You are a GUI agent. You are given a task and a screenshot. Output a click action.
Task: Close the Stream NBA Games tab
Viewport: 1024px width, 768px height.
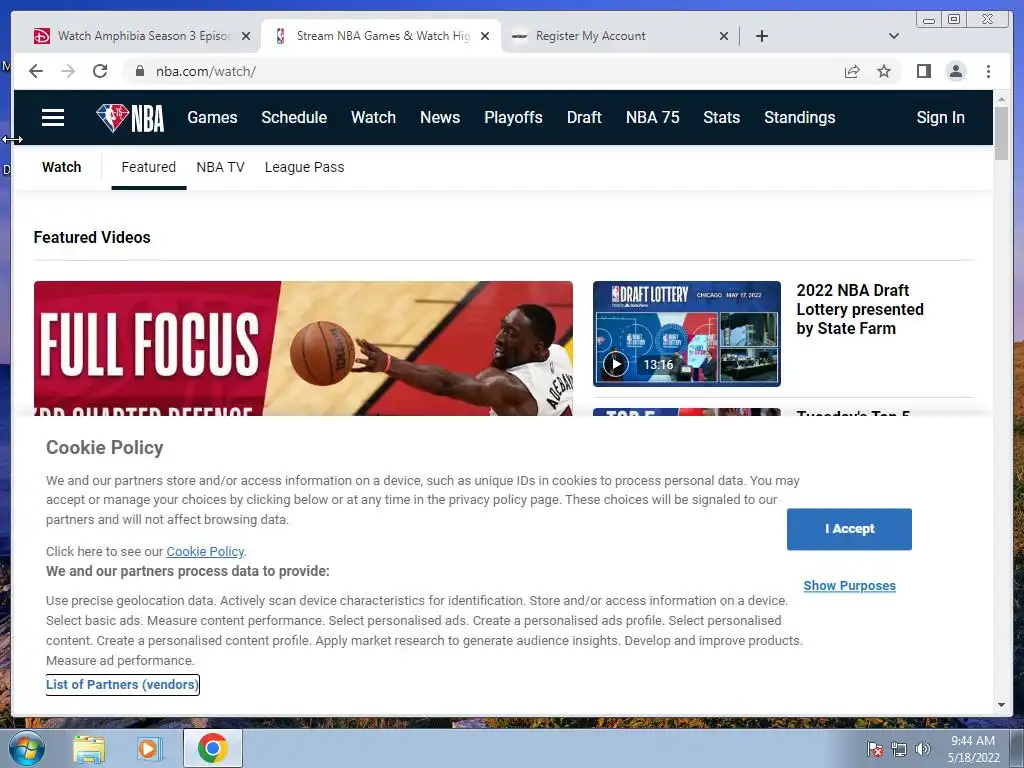click(485, 36)
